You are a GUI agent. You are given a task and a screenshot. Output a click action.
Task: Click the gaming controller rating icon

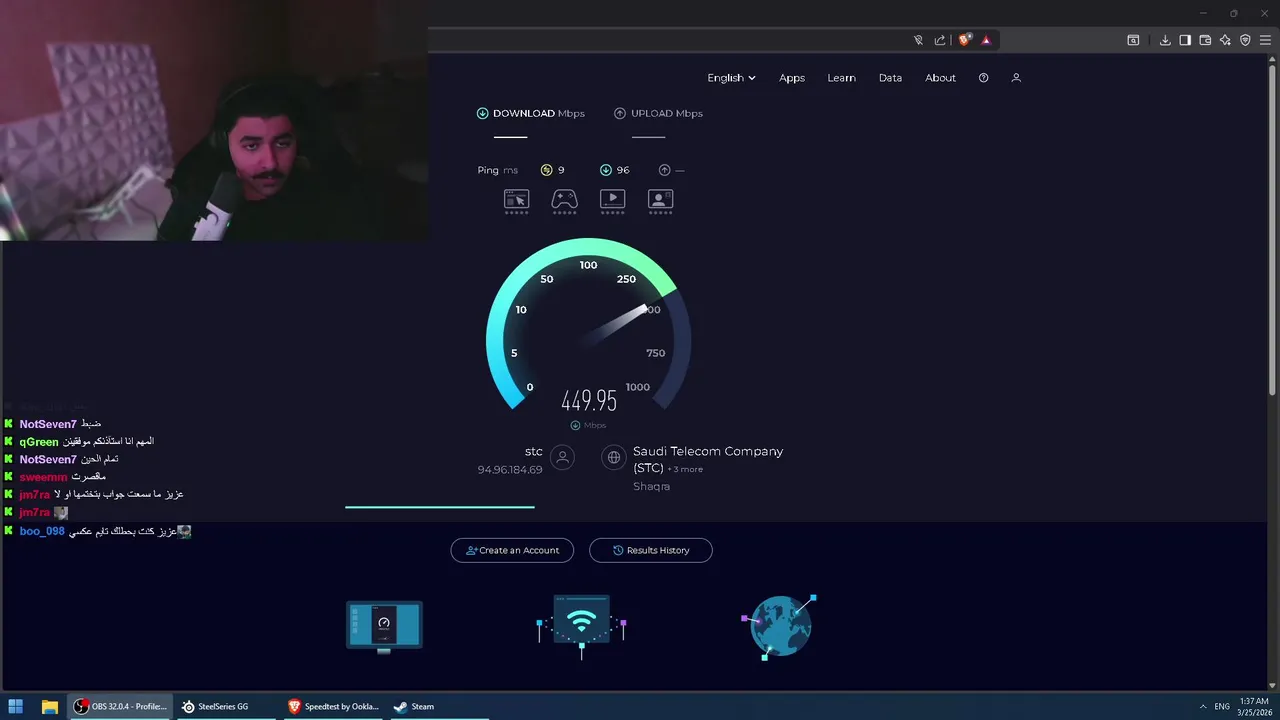pyautogui.click(x=564, y=201)
